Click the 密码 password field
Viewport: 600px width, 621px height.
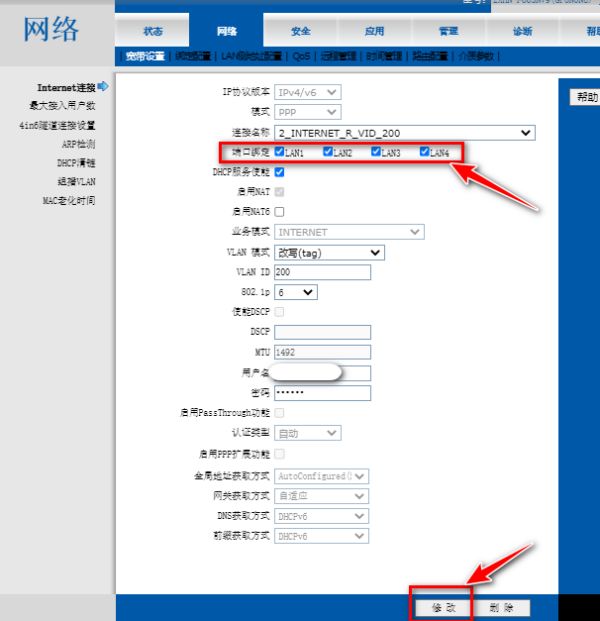[x=322, y=393]
